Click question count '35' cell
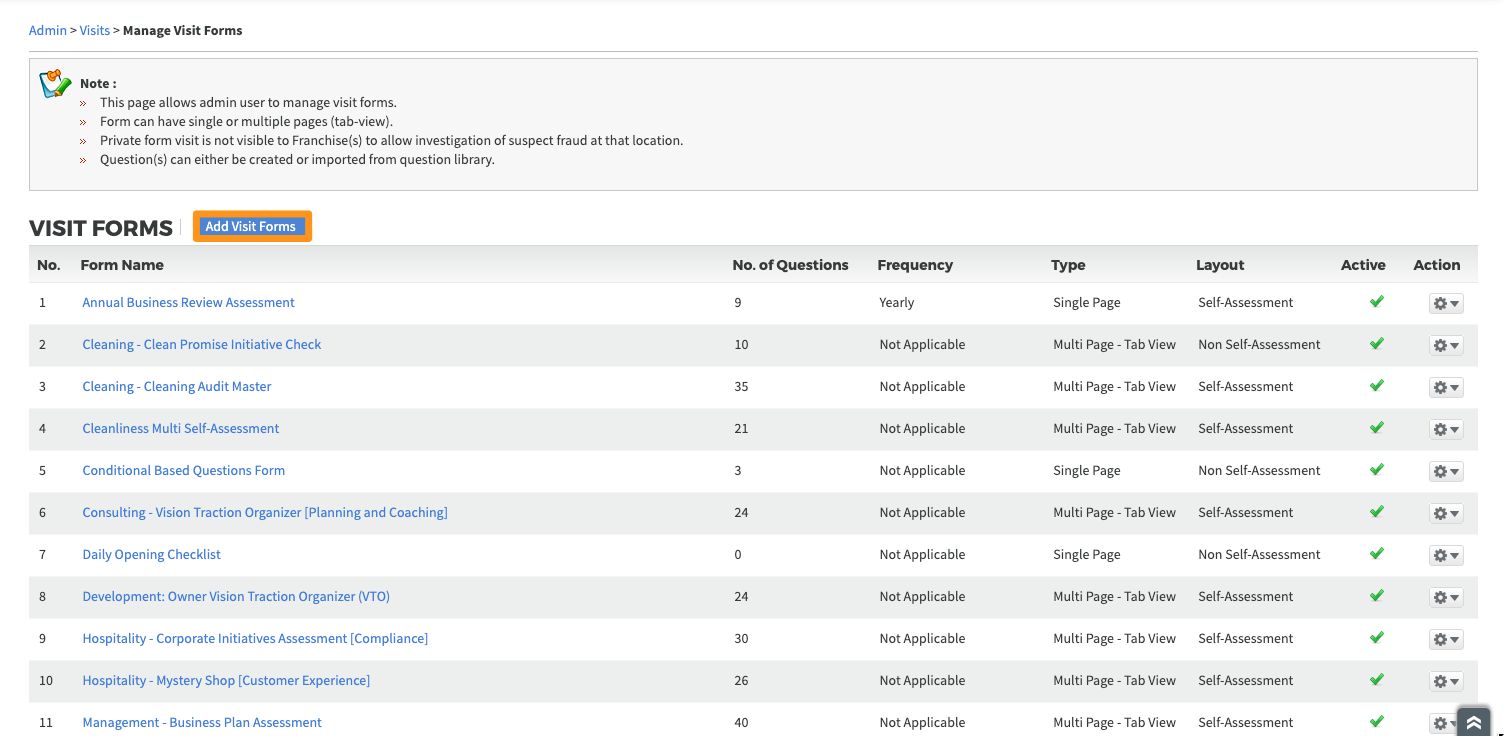The height and width of the screenshot is (736, 1504). [x=741, y=386]
